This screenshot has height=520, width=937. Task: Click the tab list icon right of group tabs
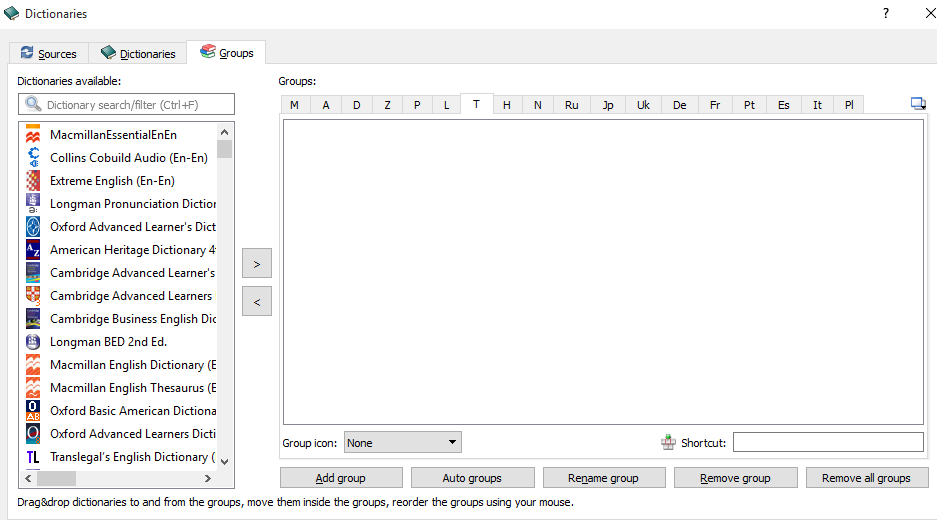[918, 104]
